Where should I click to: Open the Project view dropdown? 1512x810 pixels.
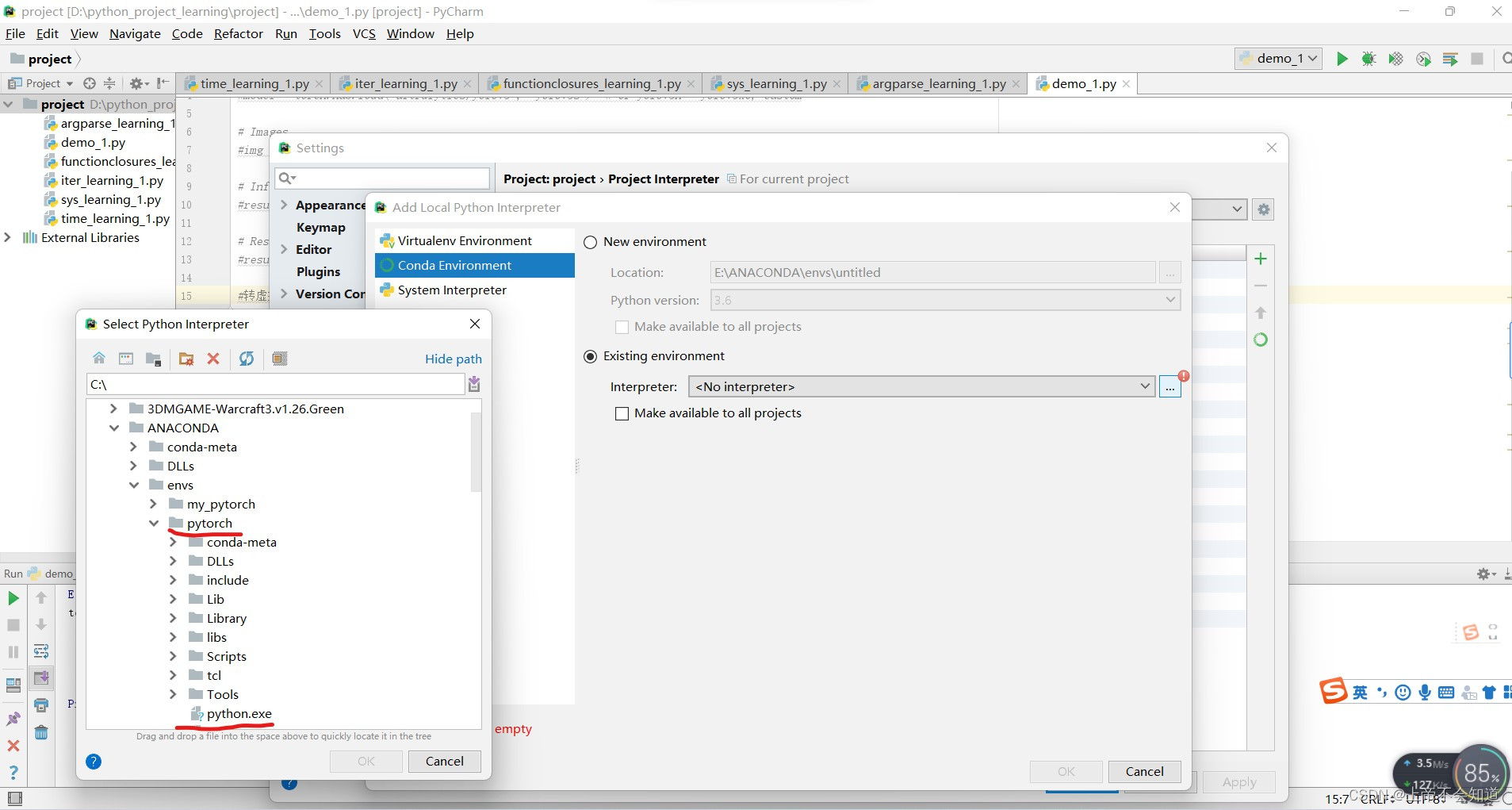click(x=41, y=83)
